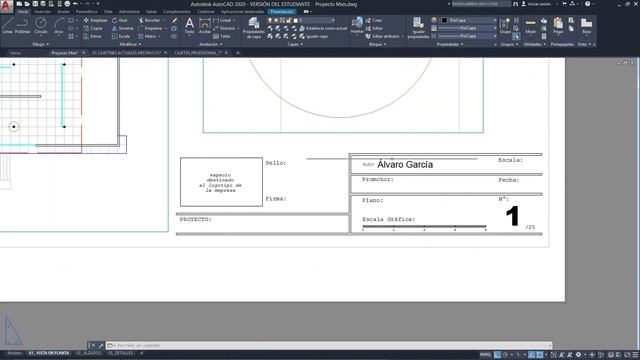
Task: Expand the Modificar panel
Action: (130, 44)
